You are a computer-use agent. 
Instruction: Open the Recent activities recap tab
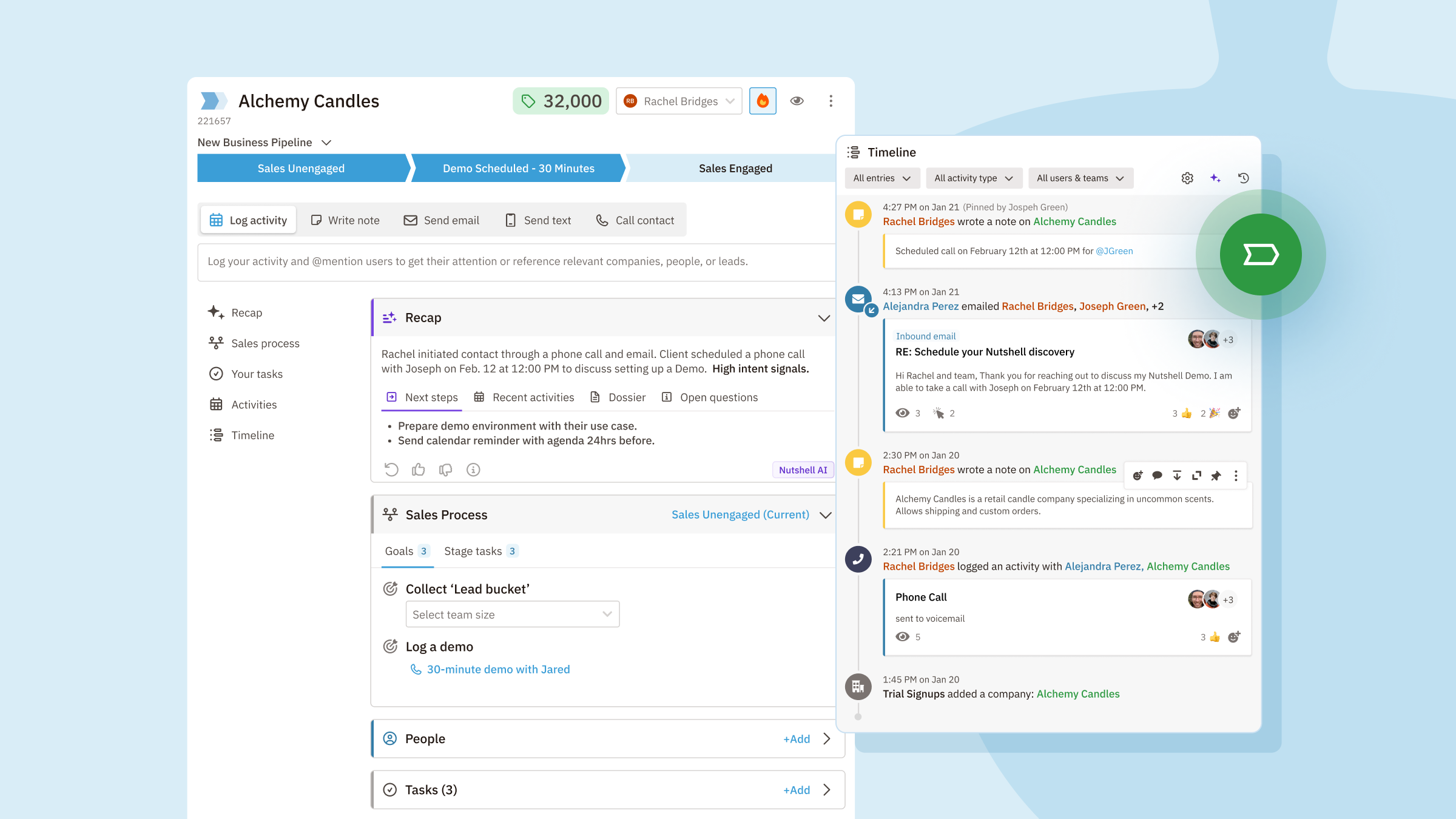[524, 397]
